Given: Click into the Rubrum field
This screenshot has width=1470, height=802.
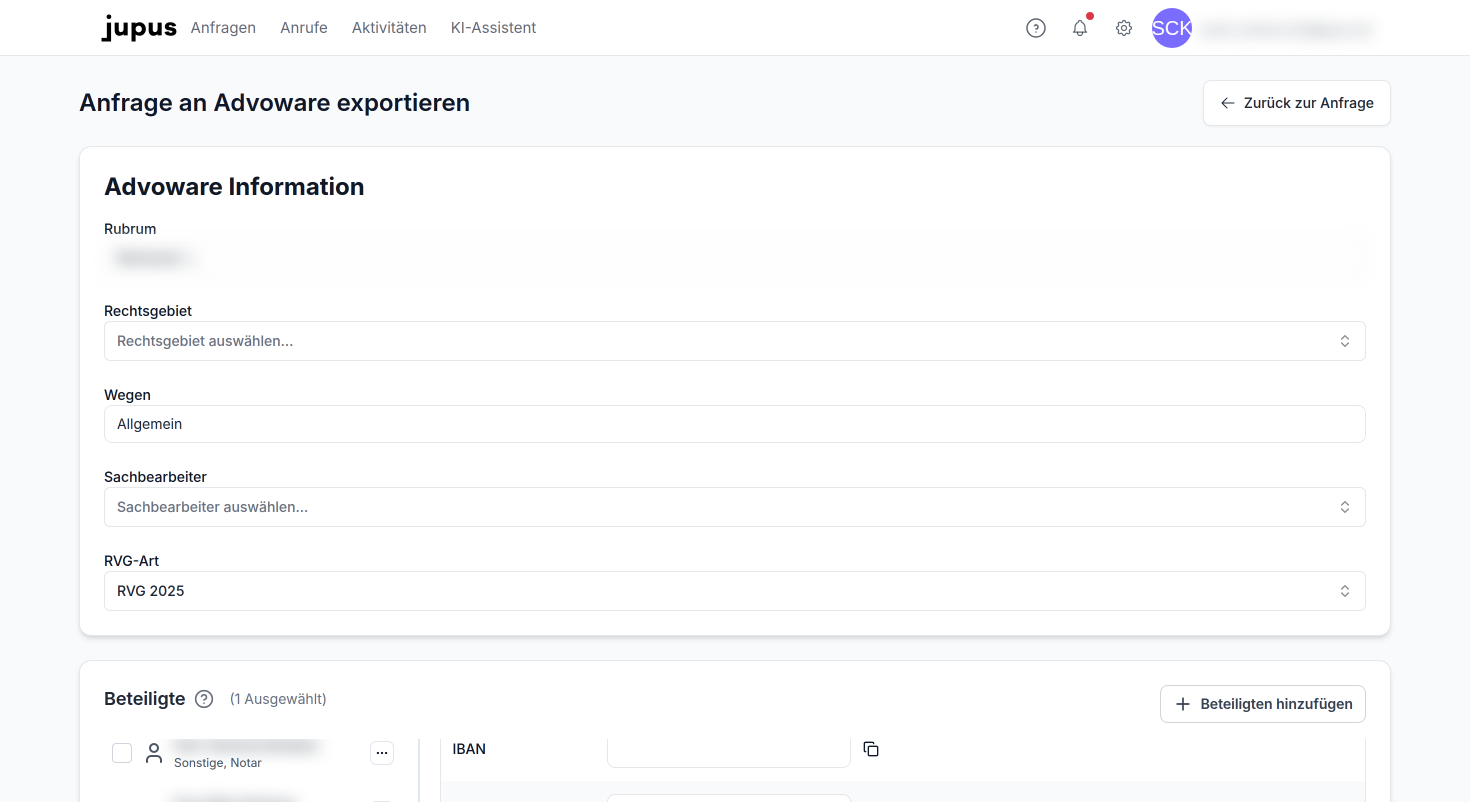Looking at the screenshot, I should click(735, 258).
